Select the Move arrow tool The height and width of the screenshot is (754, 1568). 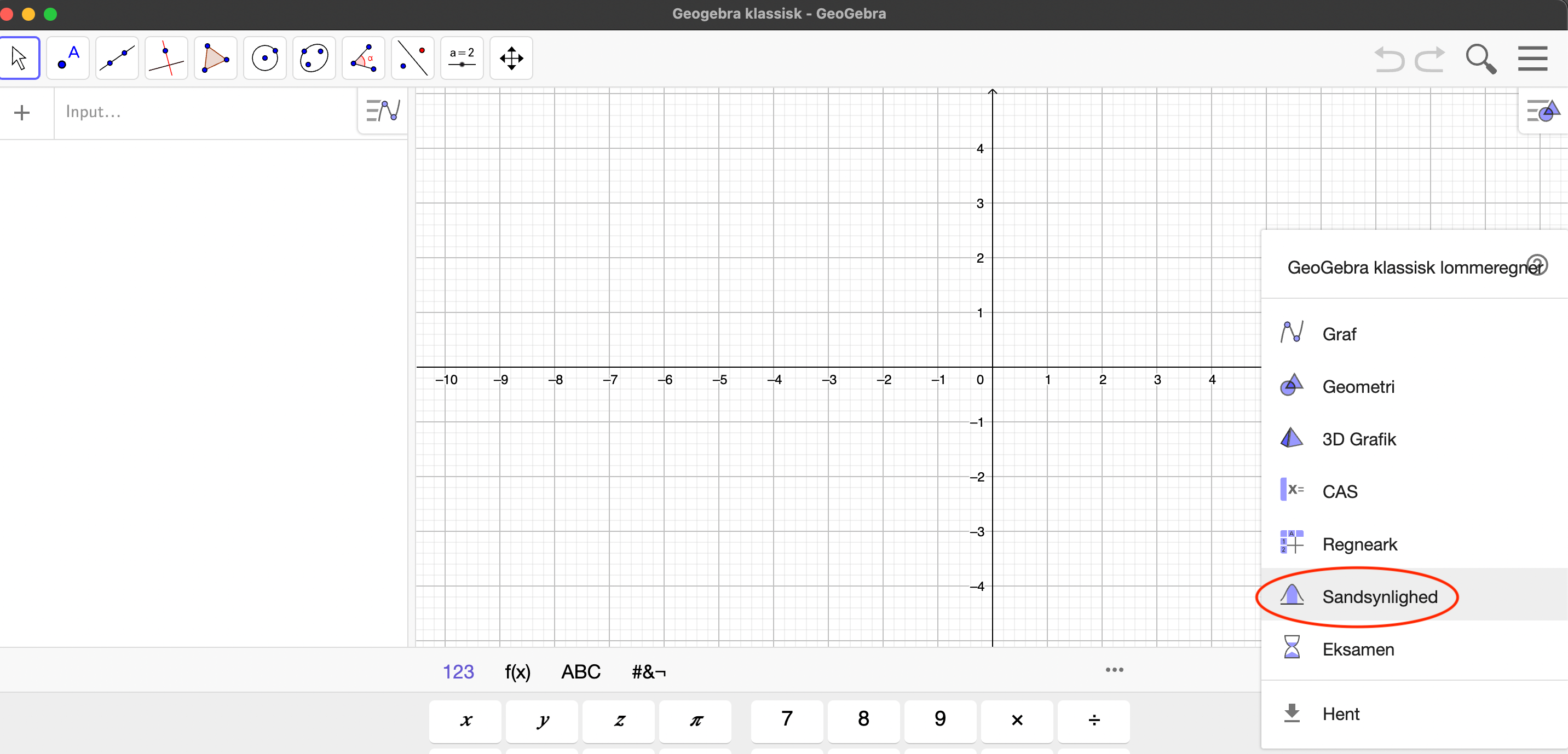coord(20,59)
